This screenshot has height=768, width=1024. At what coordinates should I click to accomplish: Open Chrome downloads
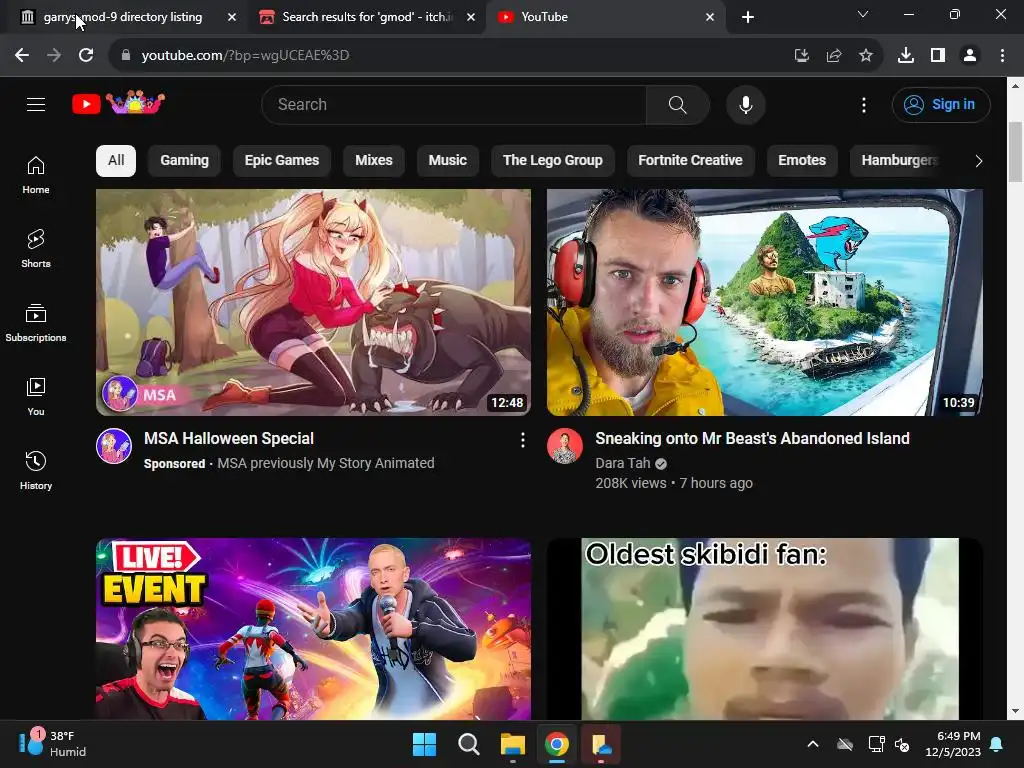point(905,56)
